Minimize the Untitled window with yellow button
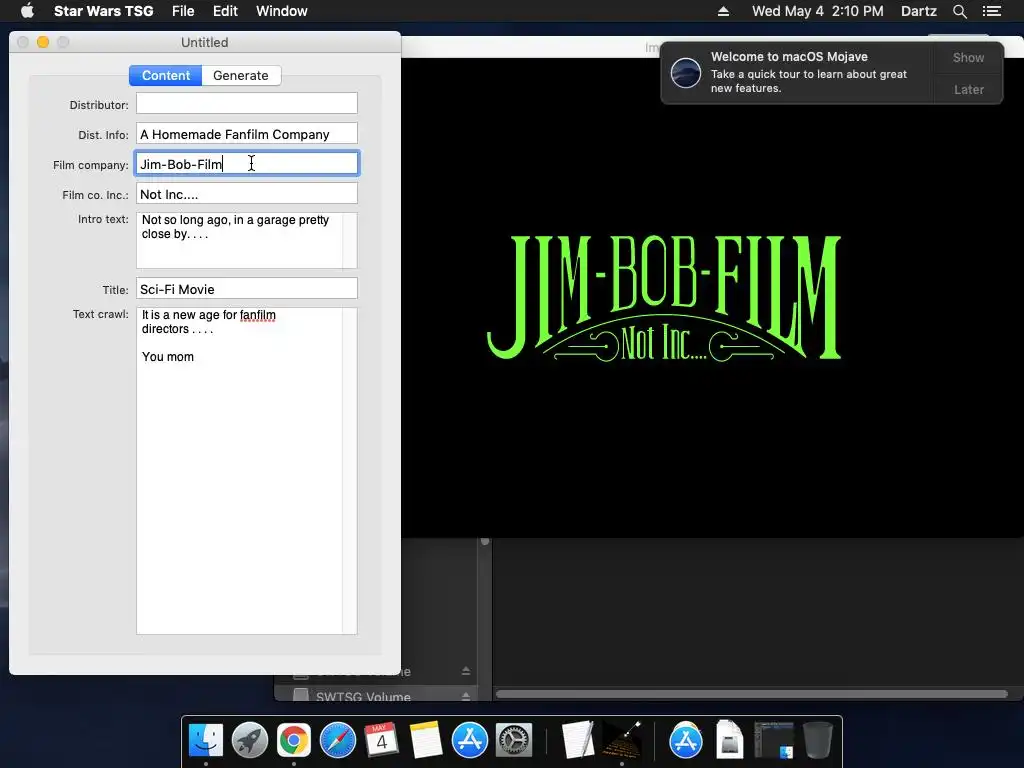 pyautogui.click(x=43, y=42)
